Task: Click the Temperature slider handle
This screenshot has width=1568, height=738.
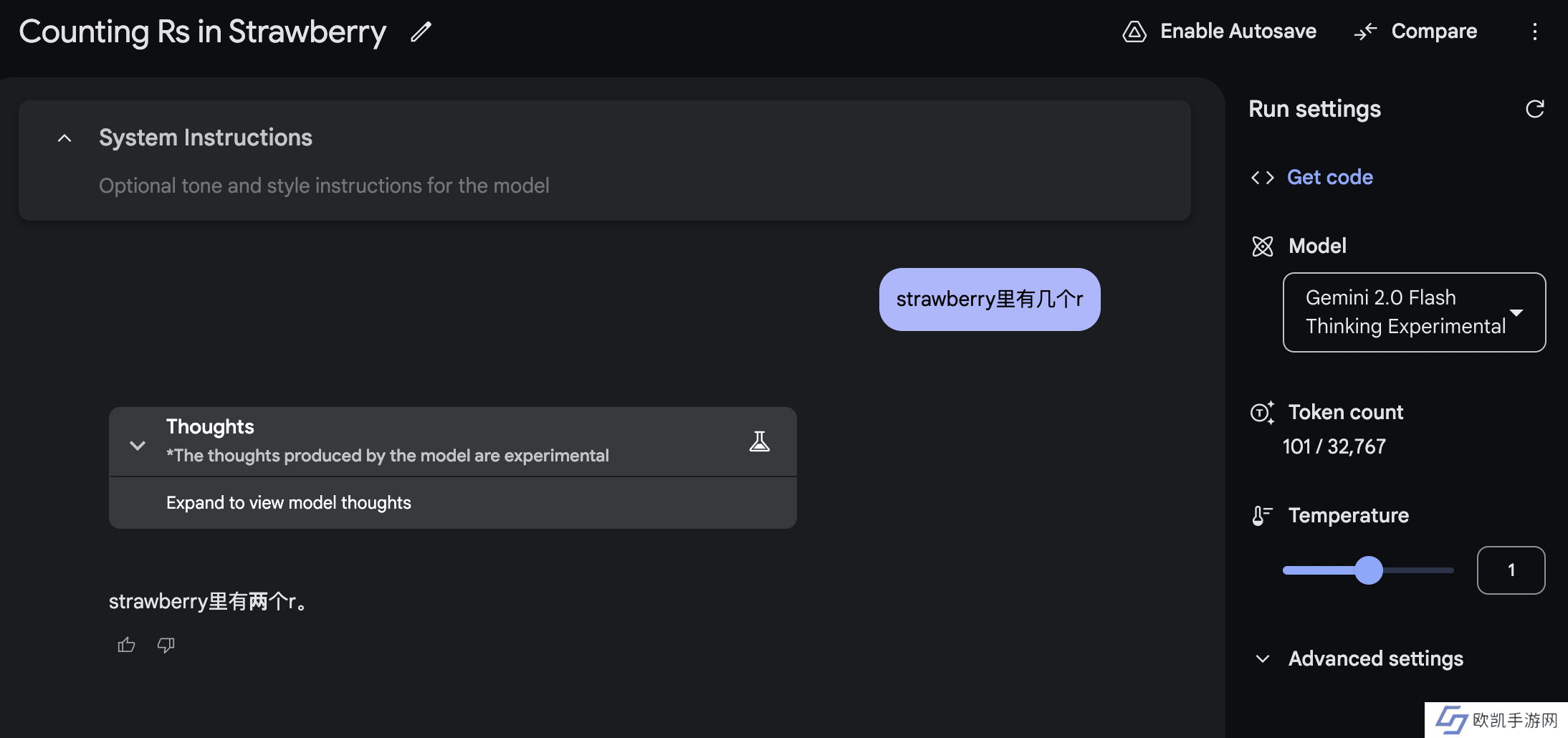Action: tap(1369, 570)
